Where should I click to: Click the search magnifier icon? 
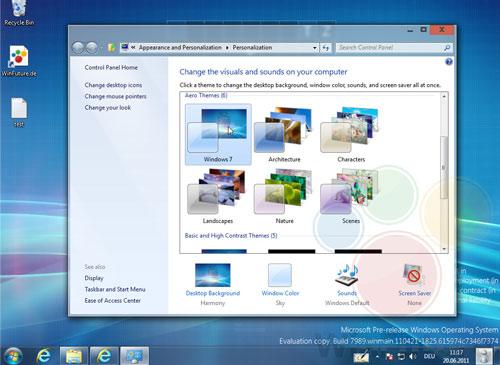pos(447,48)
